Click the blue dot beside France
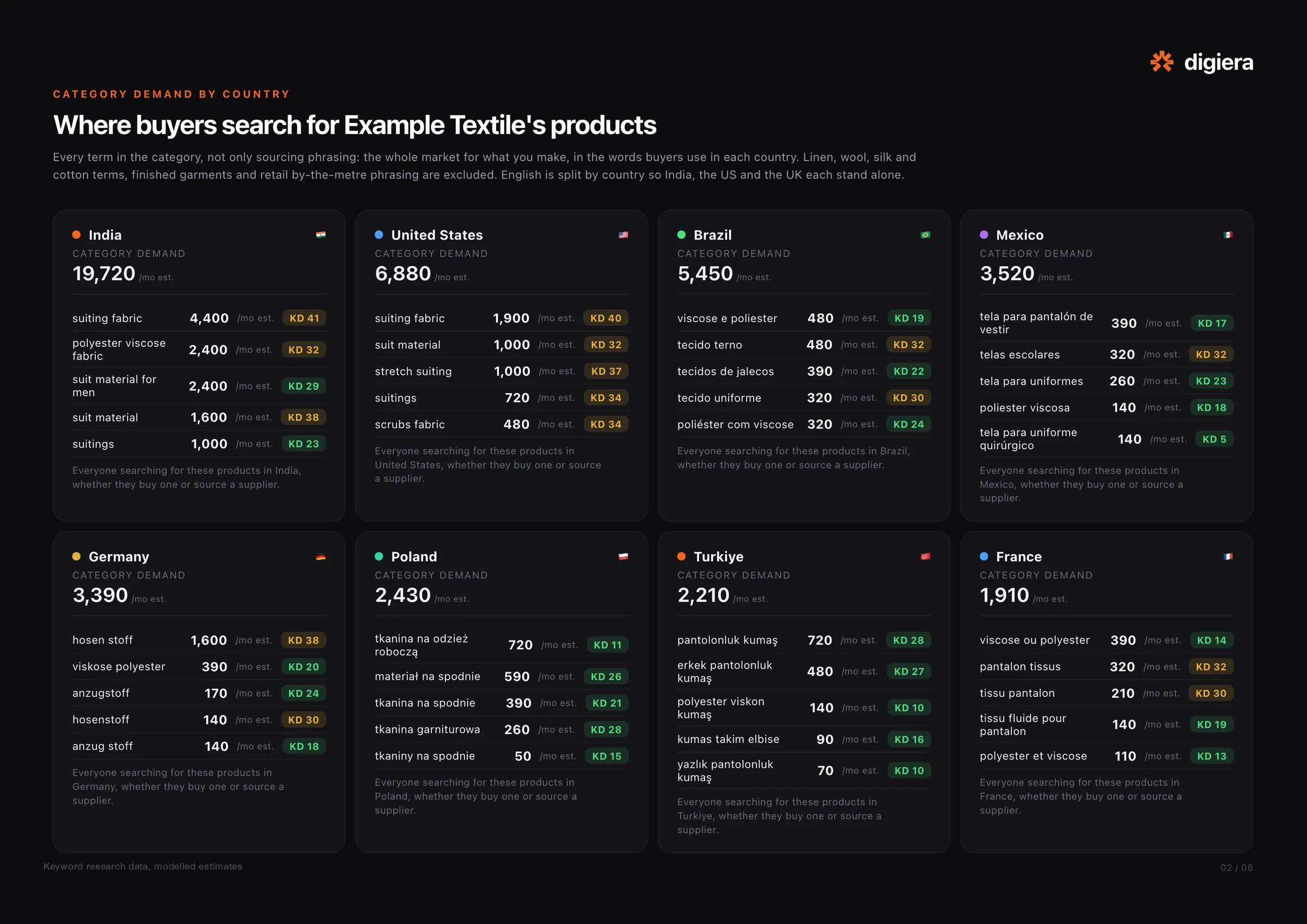1307x924 pixels. [984, 556]
